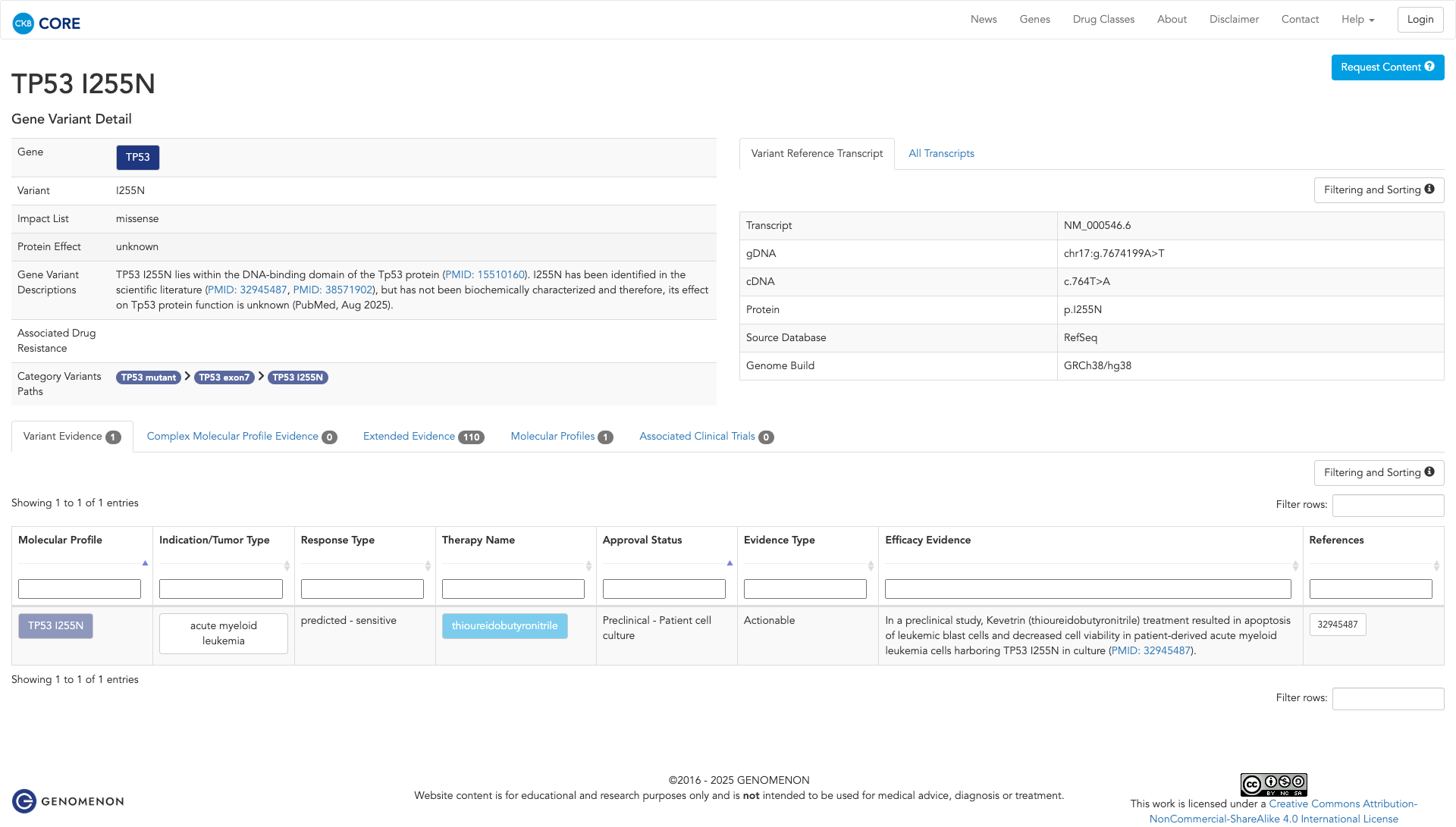Open thioureidobutyronitrile therapy page
This screenshot has width=1456, height=827.
tap(505, 626)
